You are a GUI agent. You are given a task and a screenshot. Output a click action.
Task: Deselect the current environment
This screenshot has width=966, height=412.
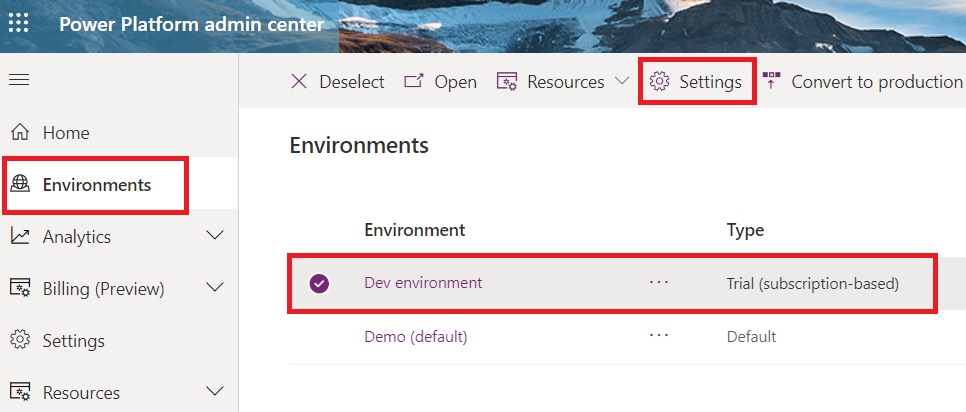click(x=337, y=82)
